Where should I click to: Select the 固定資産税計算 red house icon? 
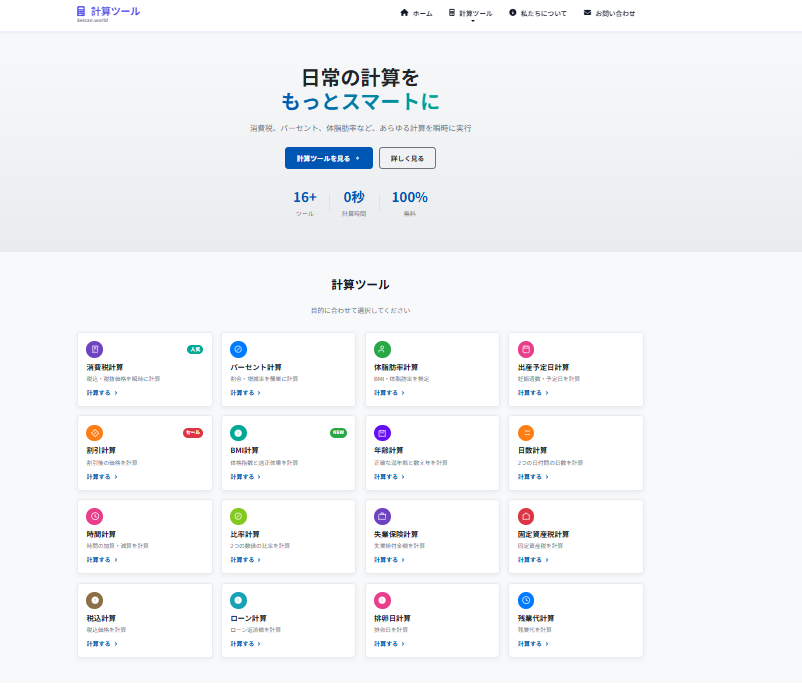click(x=524, y=517)
